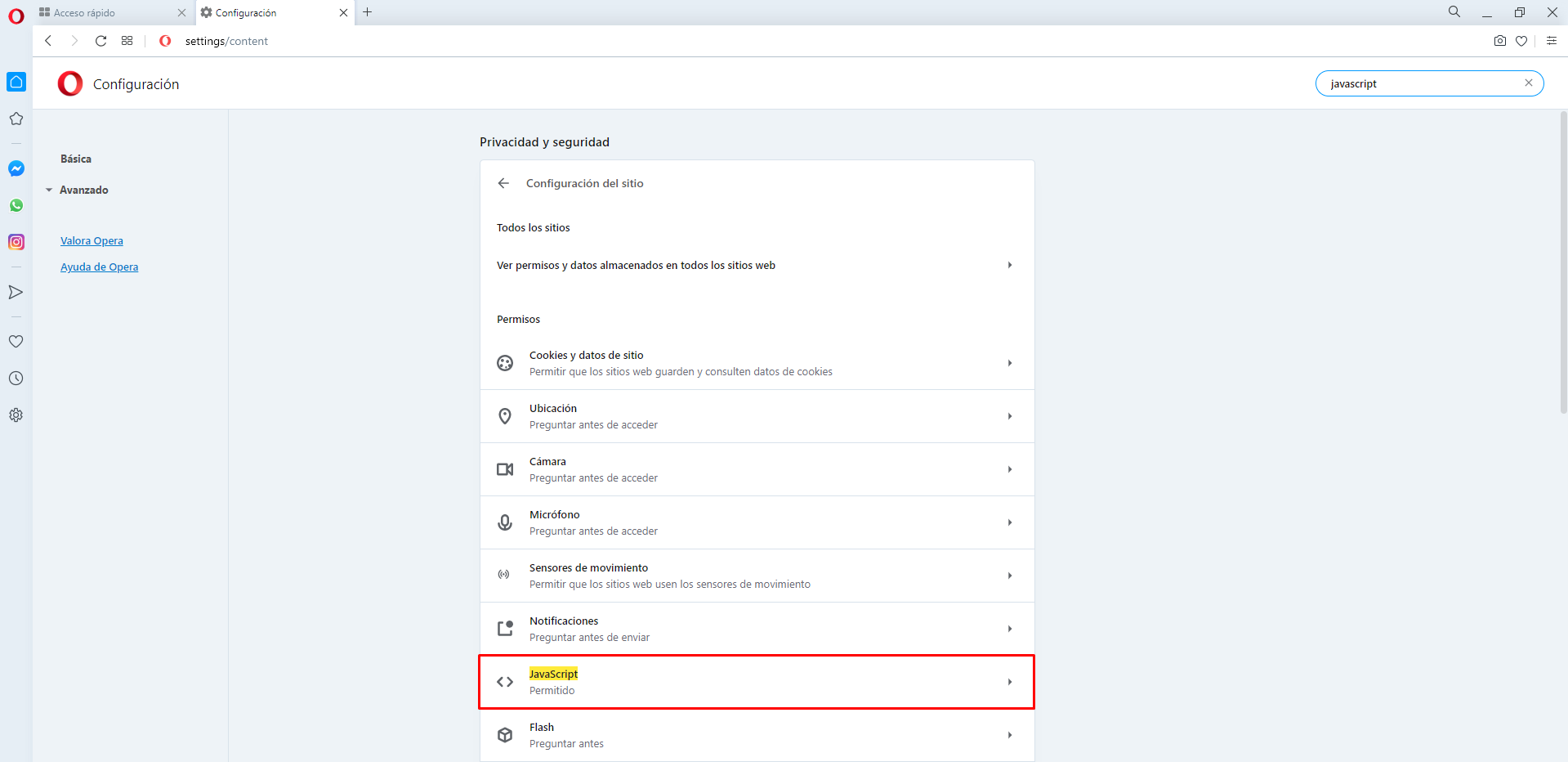Open the tab search magnifier icon
Image resolution: width=1568 pixels, height=762 pixels.
coord(1454,11)
